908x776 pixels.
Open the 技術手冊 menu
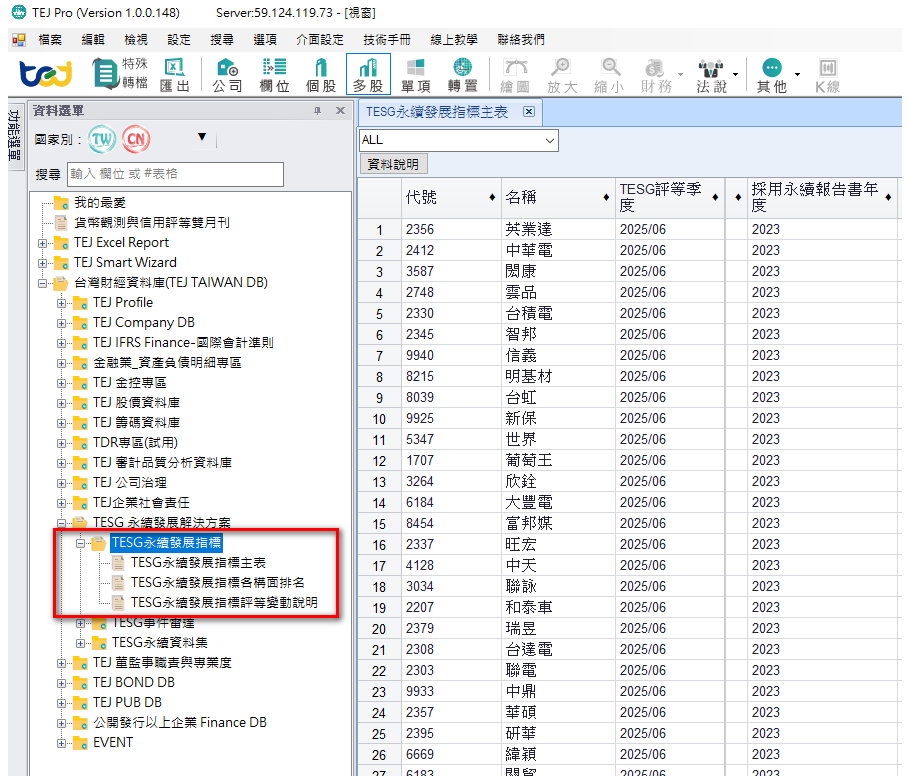pos(387,39)
